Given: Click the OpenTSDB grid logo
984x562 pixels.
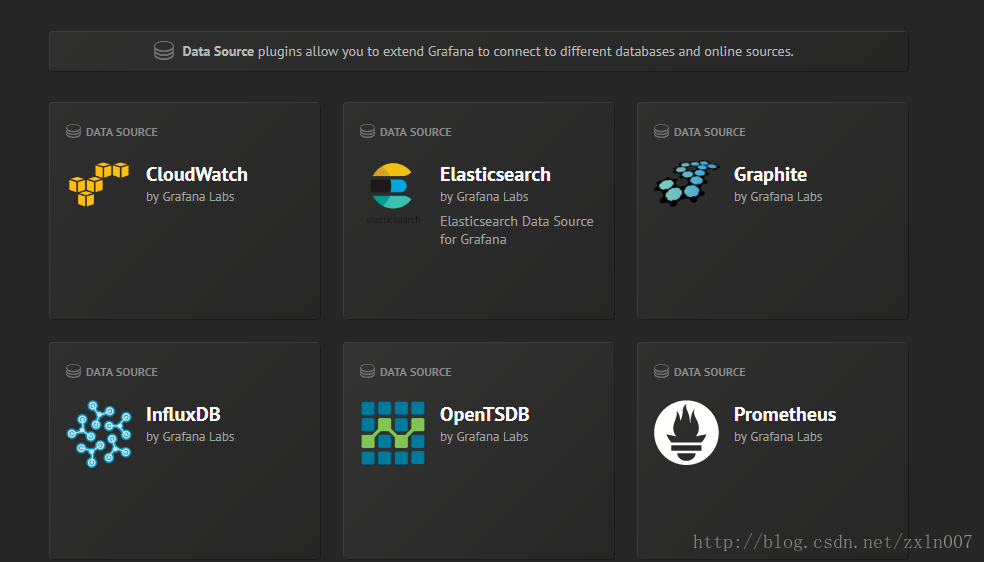Looking at the screenshot, I should (x=393, y=433).
